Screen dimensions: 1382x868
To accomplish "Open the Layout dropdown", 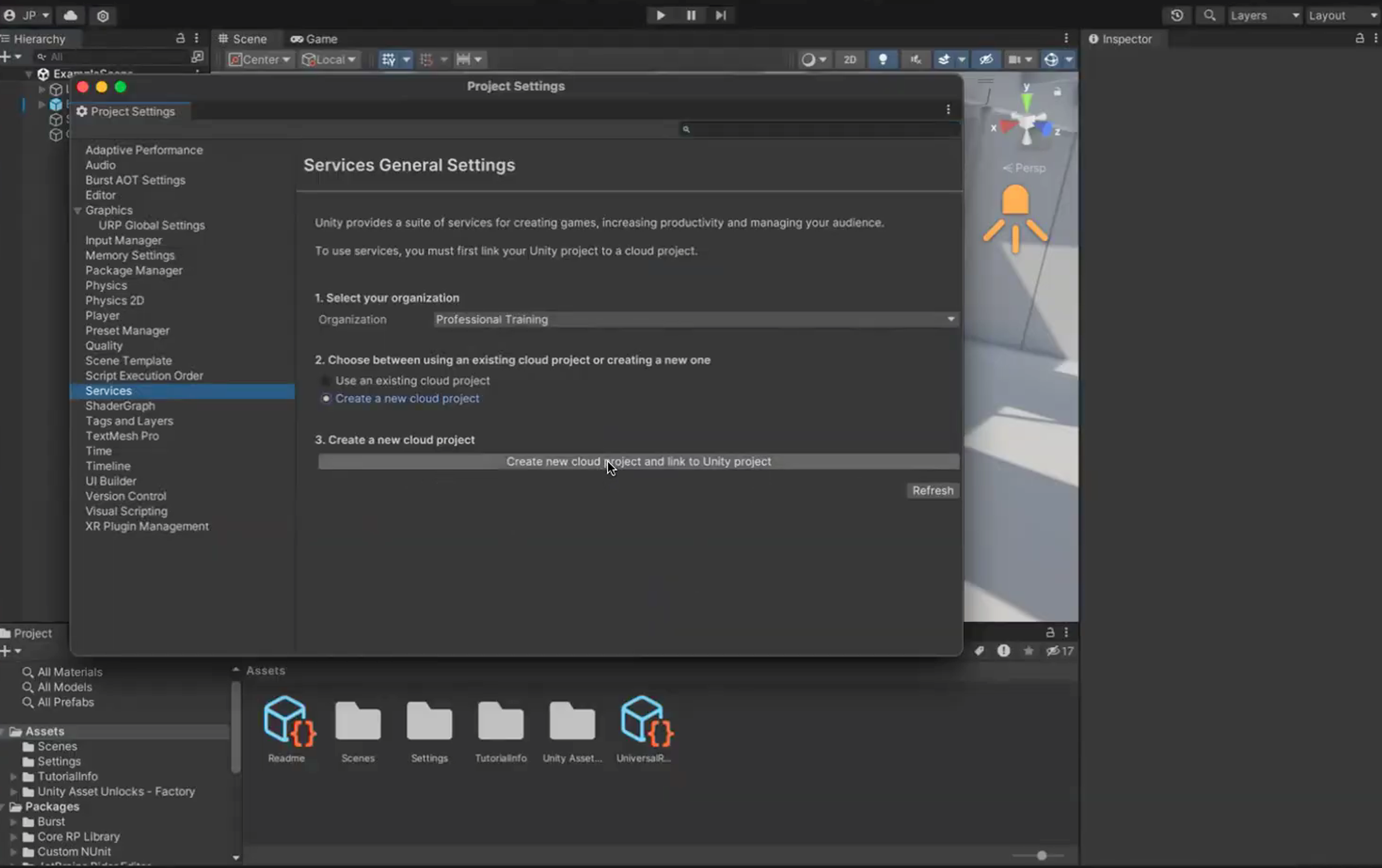I will pos(1343,16).
